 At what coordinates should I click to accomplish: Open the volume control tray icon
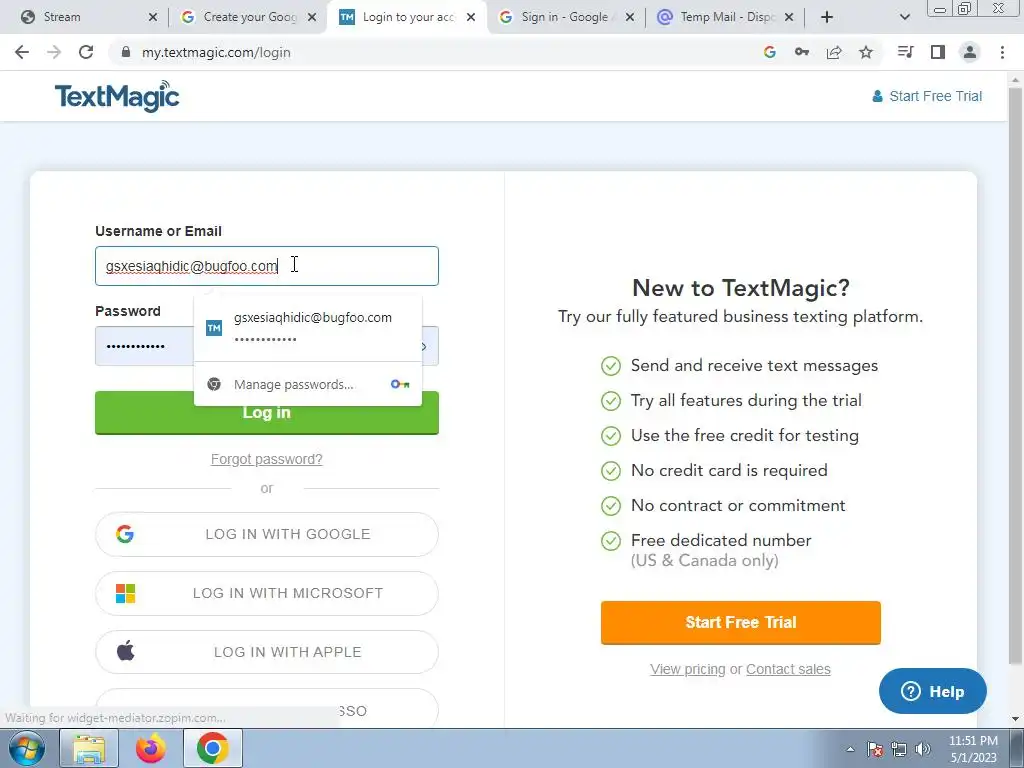coord(923,749)
